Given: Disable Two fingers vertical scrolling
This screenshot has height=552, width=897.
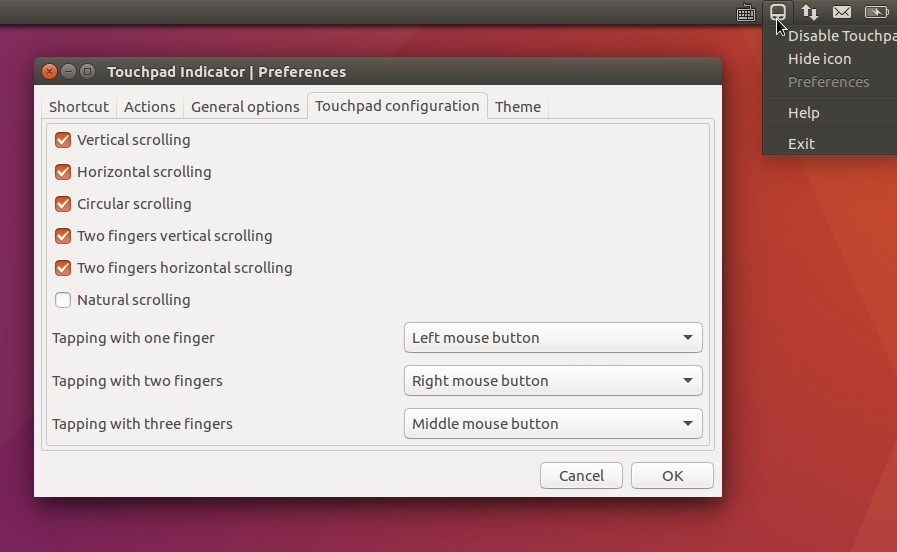Looking at the screenshot, I should pyautogui.click(x=63, y=236).
